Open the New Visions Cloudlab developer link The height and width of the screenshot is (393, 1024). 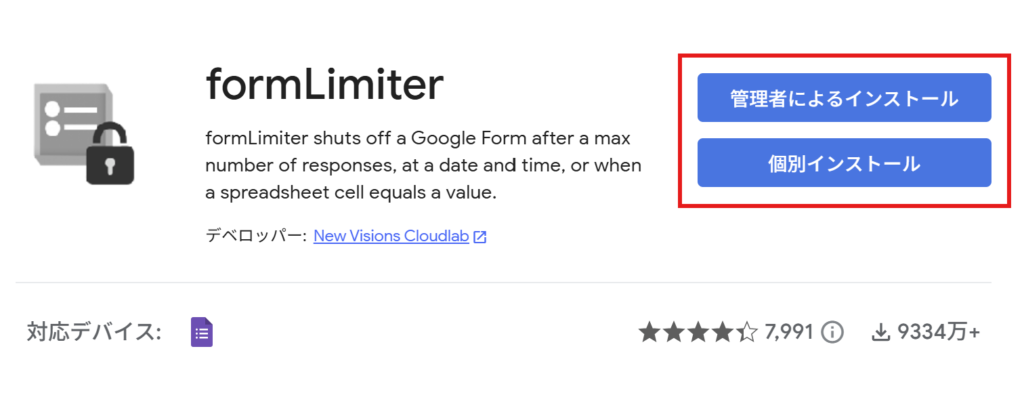pyautogui.click(x=391, y=236)
